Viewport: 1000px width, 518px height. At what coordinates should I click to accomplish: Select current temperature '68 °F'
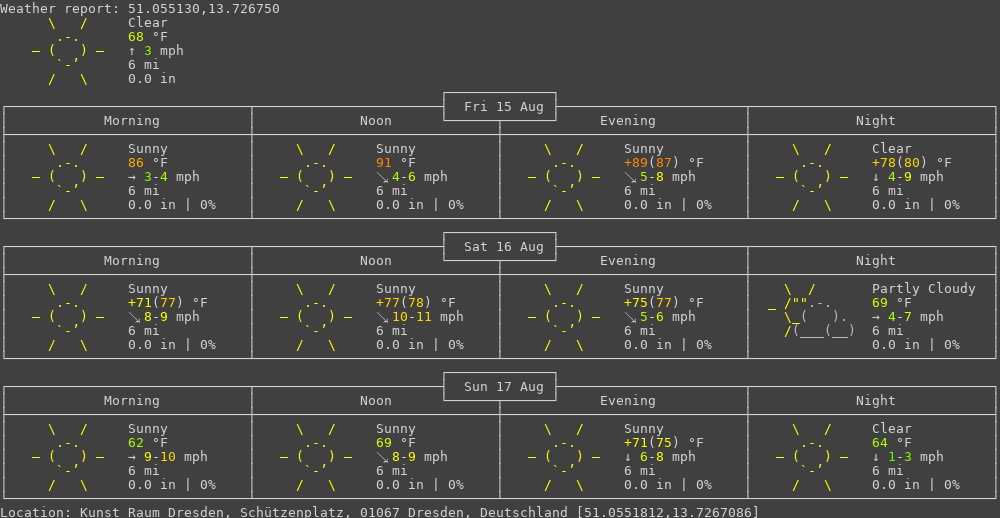click(148, 37)
